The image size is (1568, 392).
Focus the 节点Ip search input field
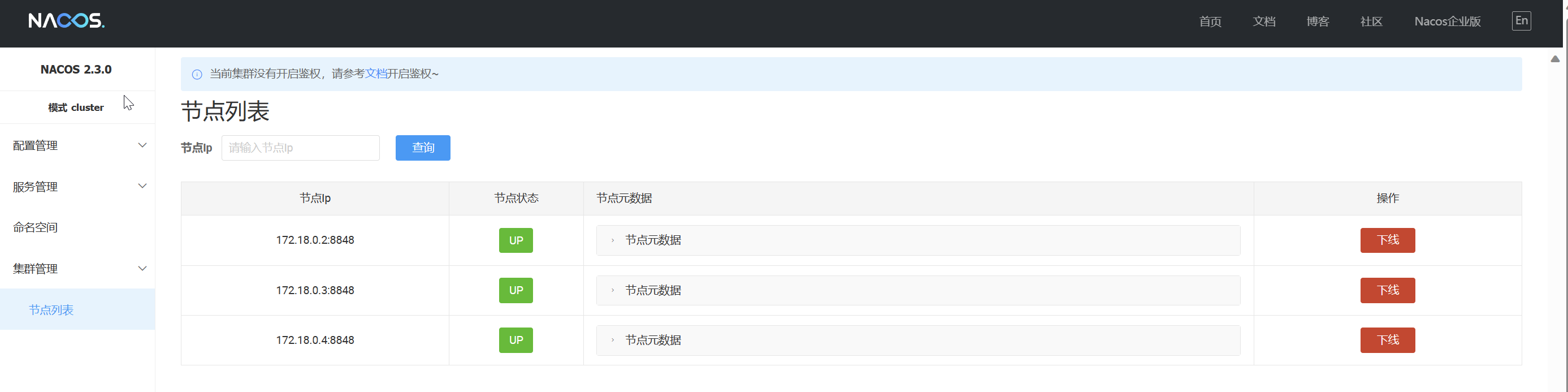click(x=301, y=148)
